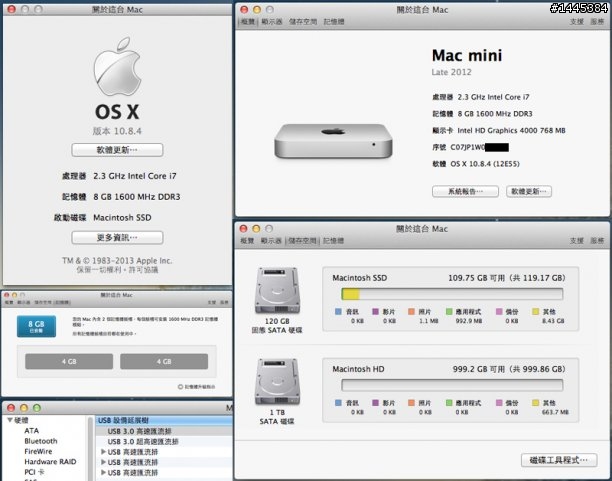612x481 pixels.
Task: Switch to 顯示器 tab in the Mac mini window
Action: [x=271, y=21]
